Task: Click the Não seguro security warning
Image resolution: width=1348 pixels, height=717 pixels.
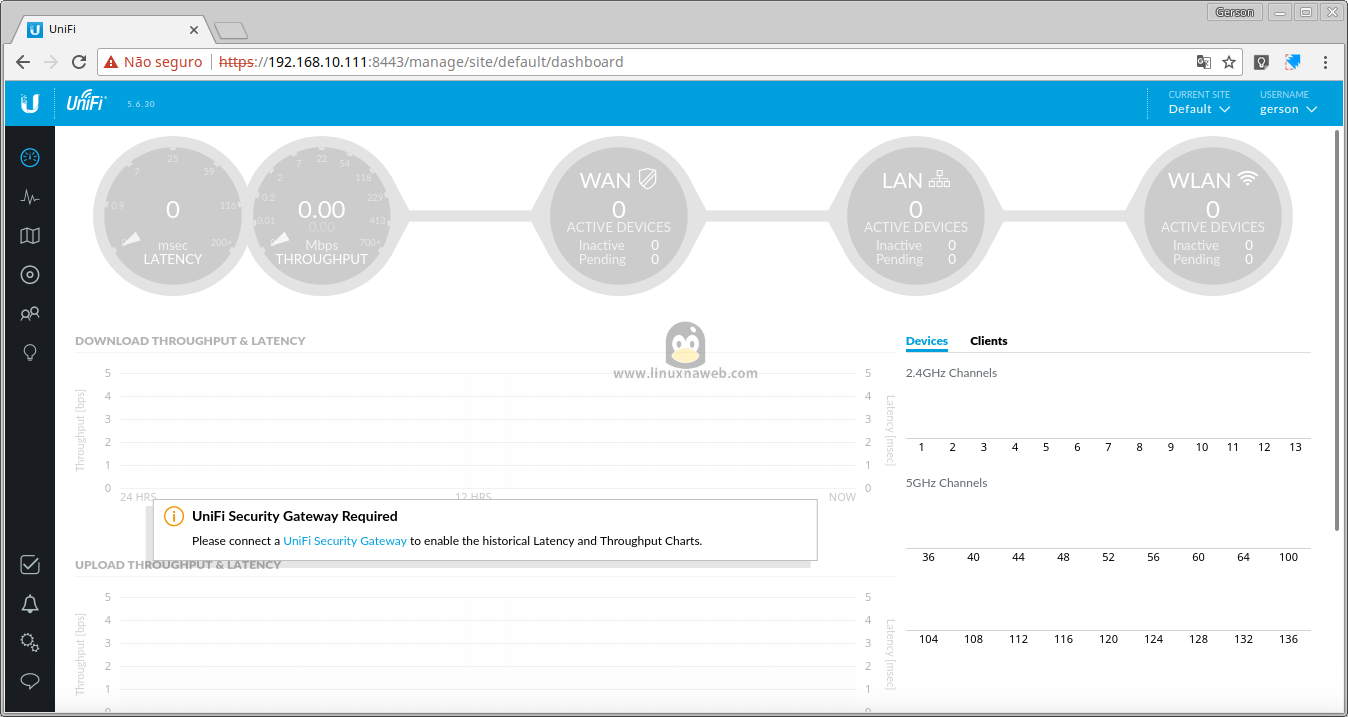Action: [153, 62]
